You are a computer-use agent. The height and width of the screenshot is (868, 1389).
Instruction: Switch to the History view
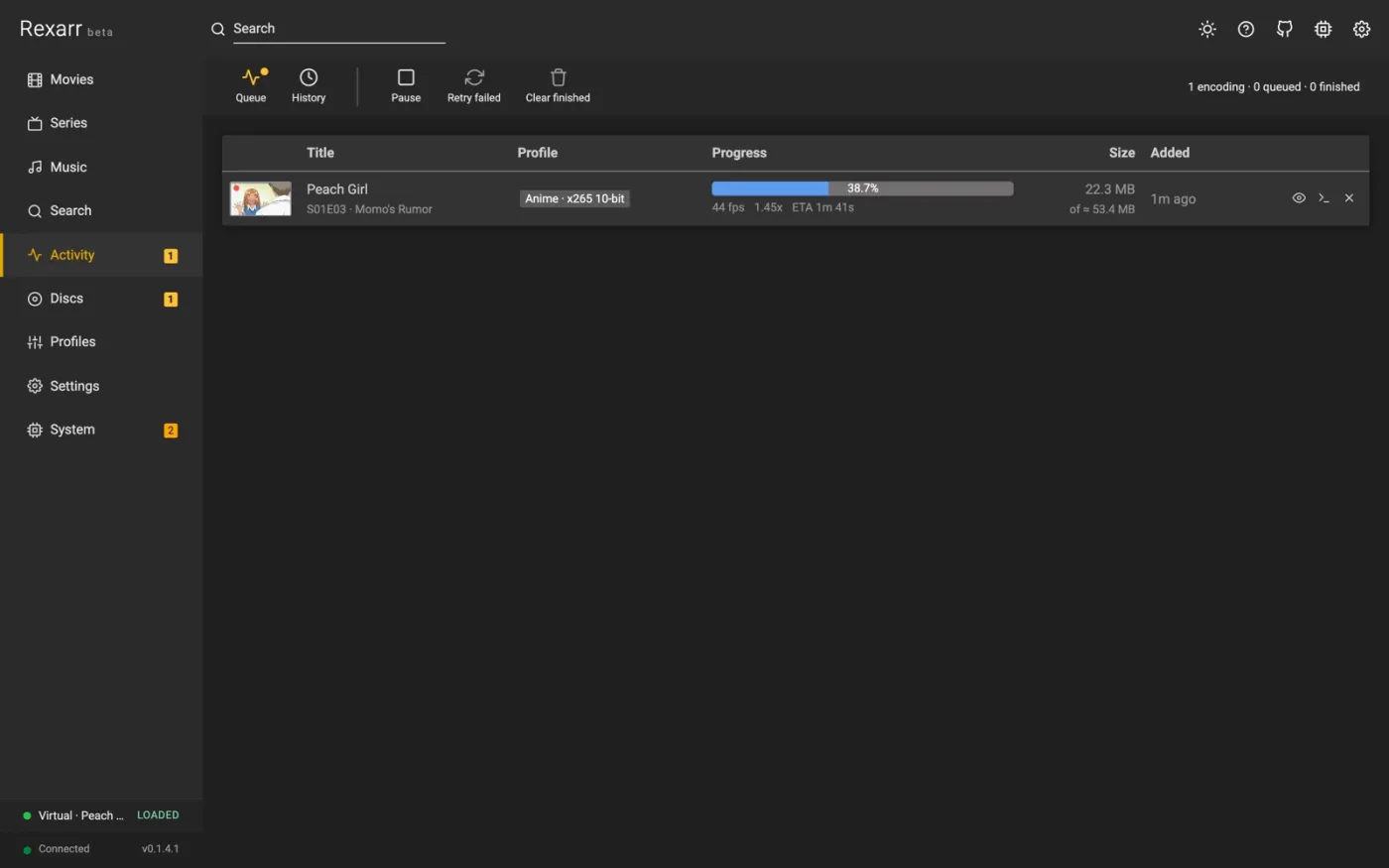[x=309, y=85]
